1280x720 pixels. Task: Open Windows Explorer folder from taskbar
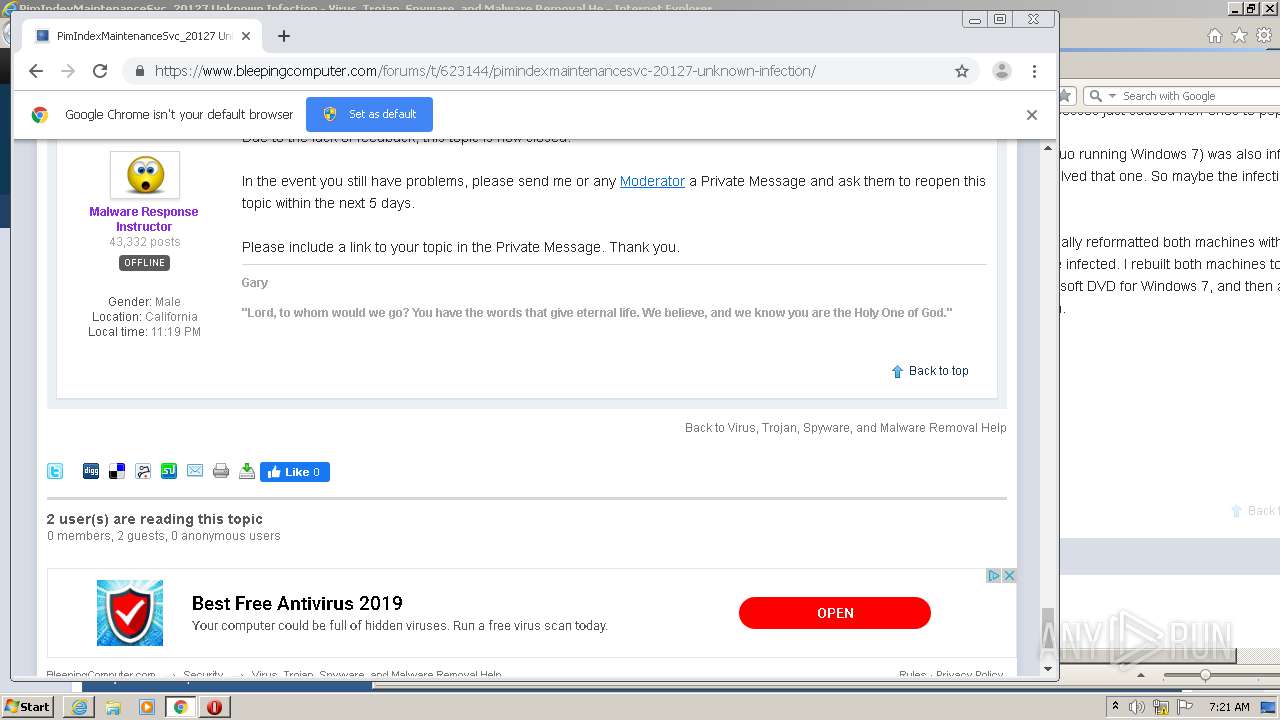(x=113, y=707)
